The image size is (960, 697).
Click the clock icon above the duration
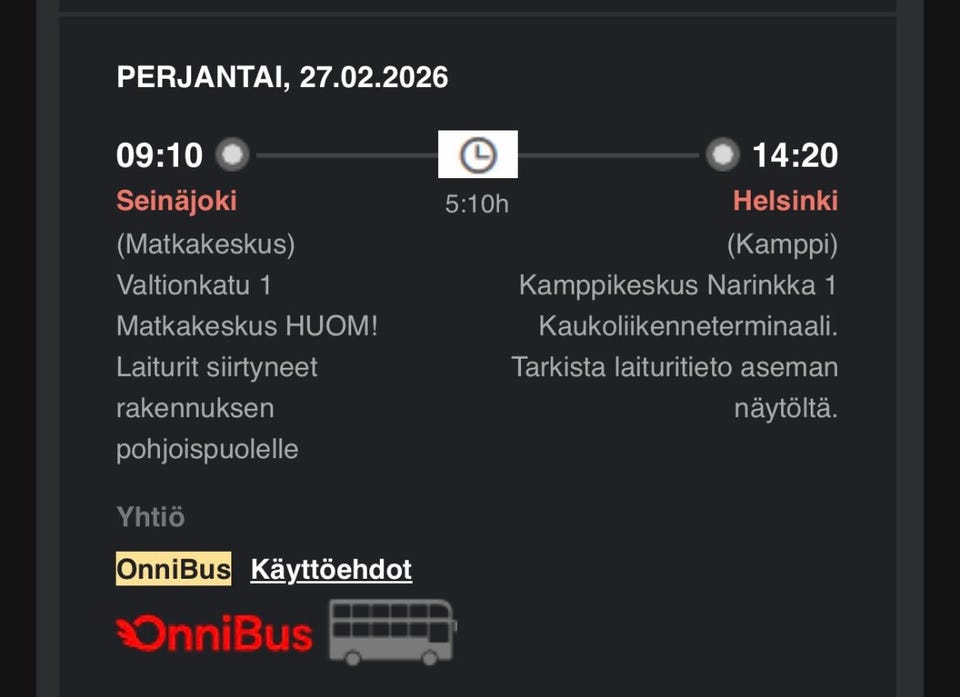click(478, 155)
